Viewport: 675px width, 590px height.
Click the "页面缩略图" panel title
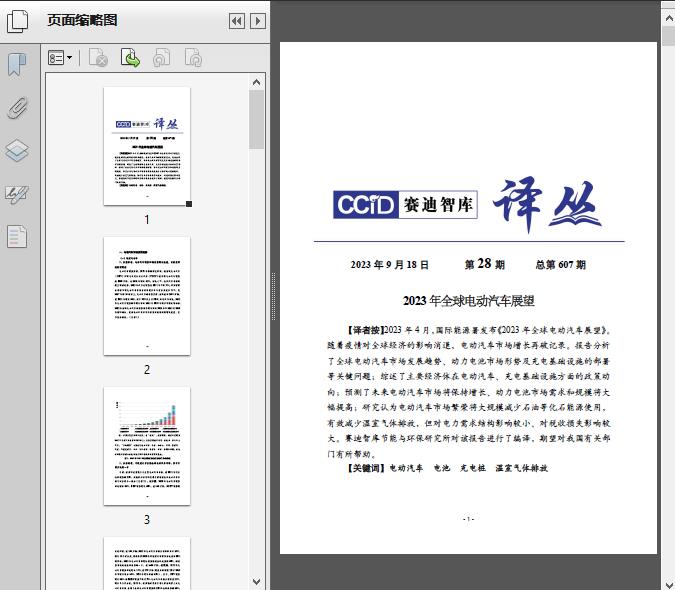pyautogui.click(x=82, y=20)
